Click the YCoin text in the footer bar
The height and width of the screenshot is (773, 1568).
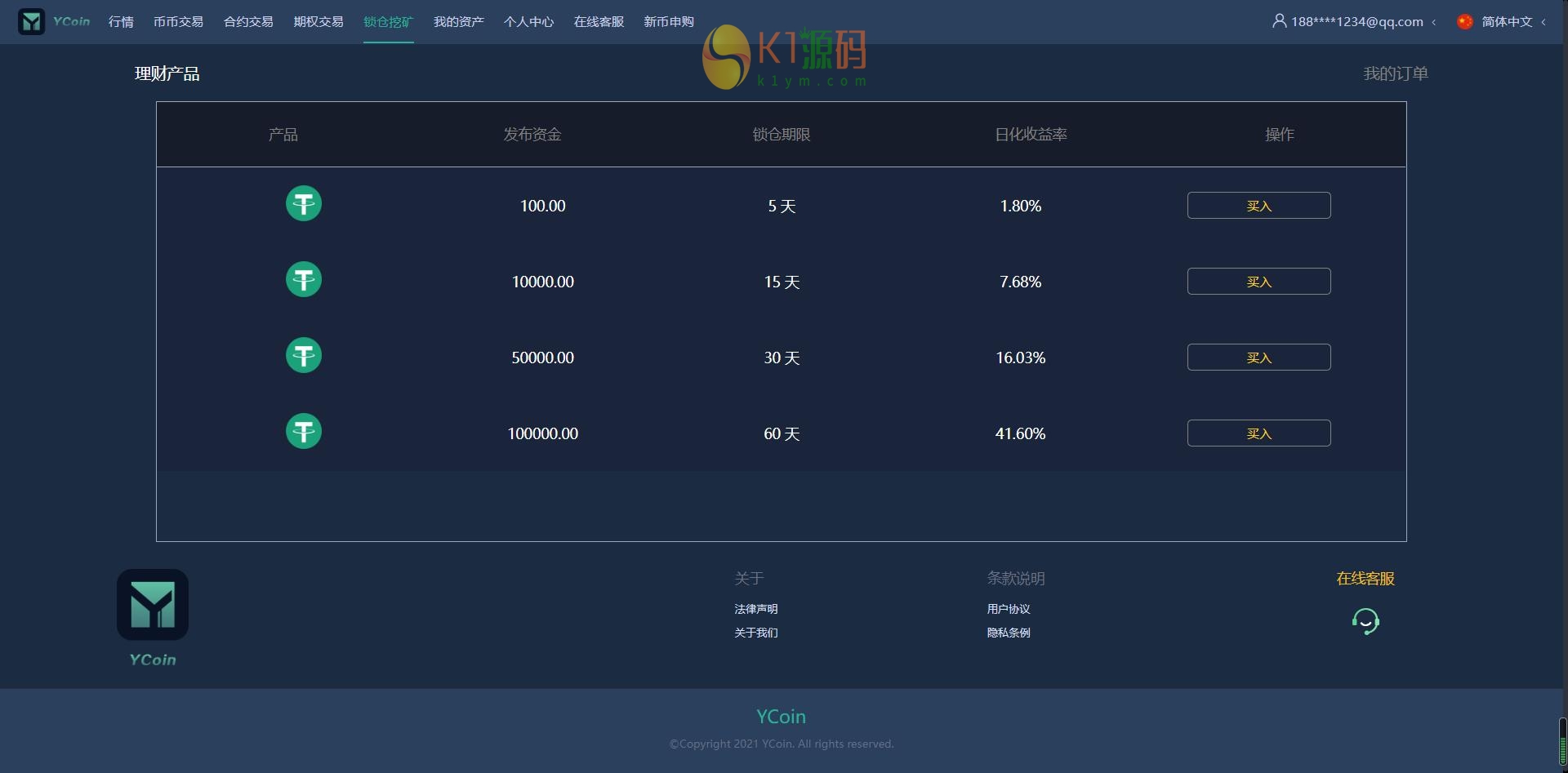tap(781, 717)
